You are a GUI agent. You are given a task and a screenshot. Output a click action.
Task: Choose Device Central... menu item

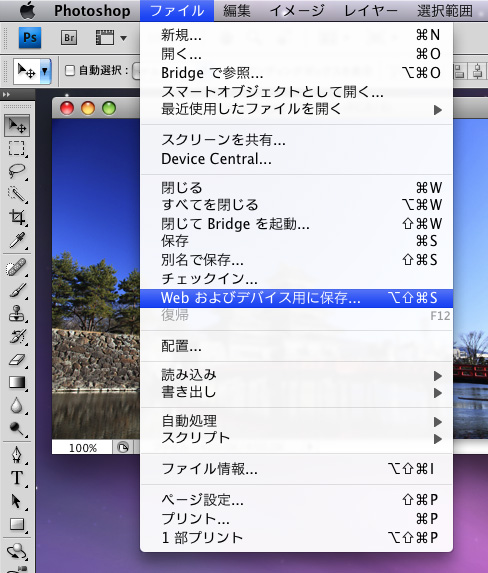tap(296, 159)
